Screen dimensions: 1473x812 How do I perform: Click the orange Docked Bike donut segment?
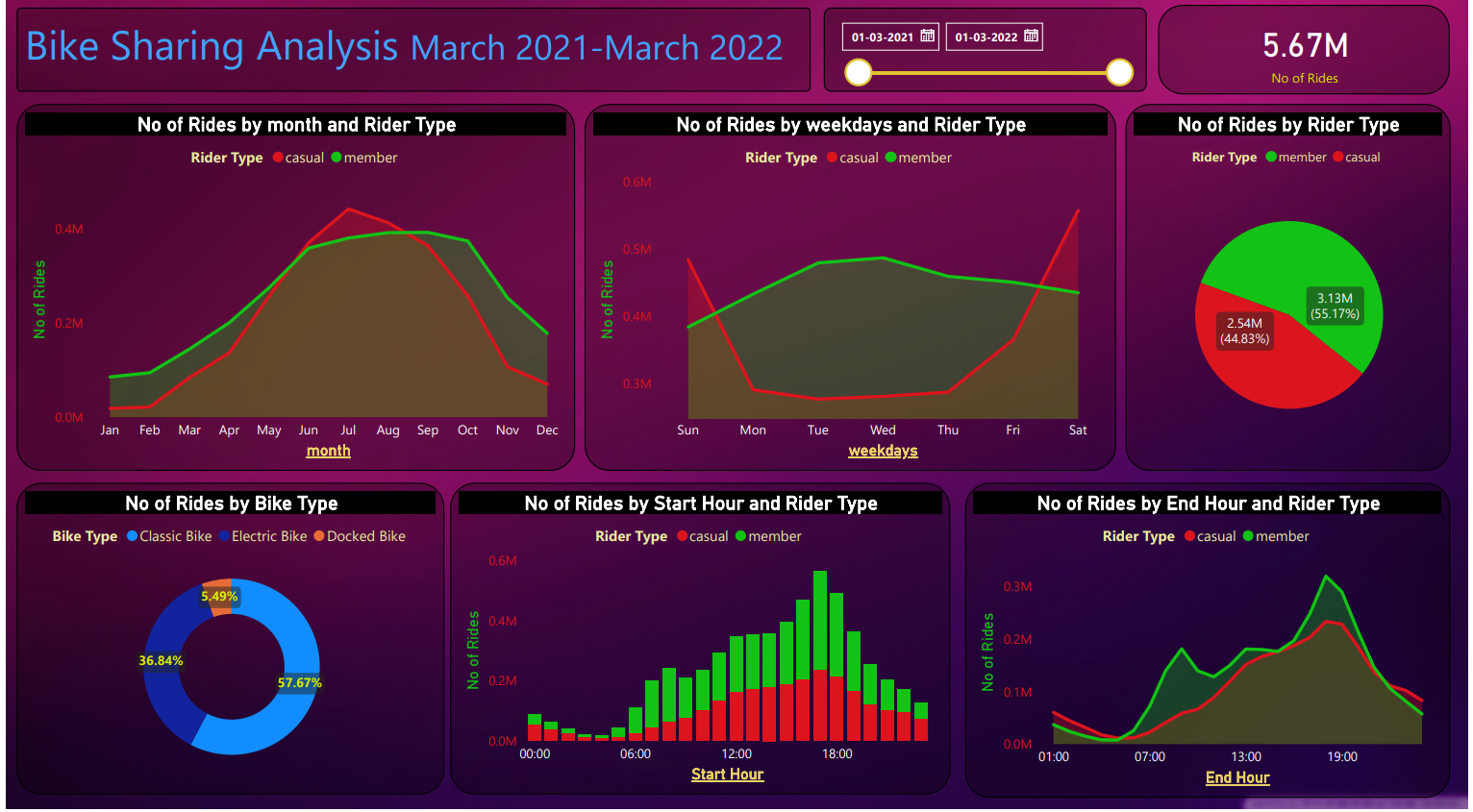218,585
